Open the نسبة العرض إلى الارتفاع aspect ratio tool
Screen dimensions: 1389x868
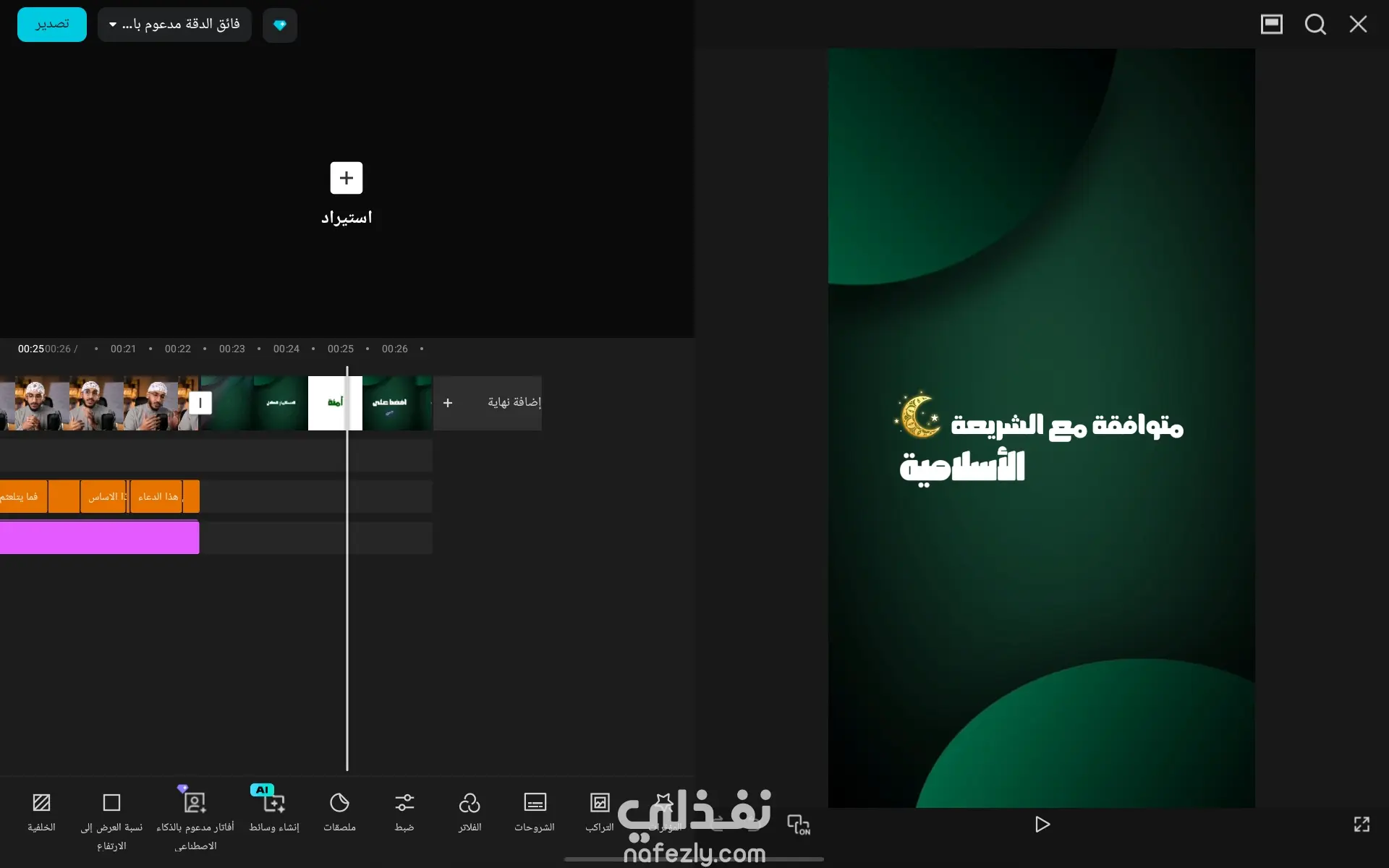[111, 821]
